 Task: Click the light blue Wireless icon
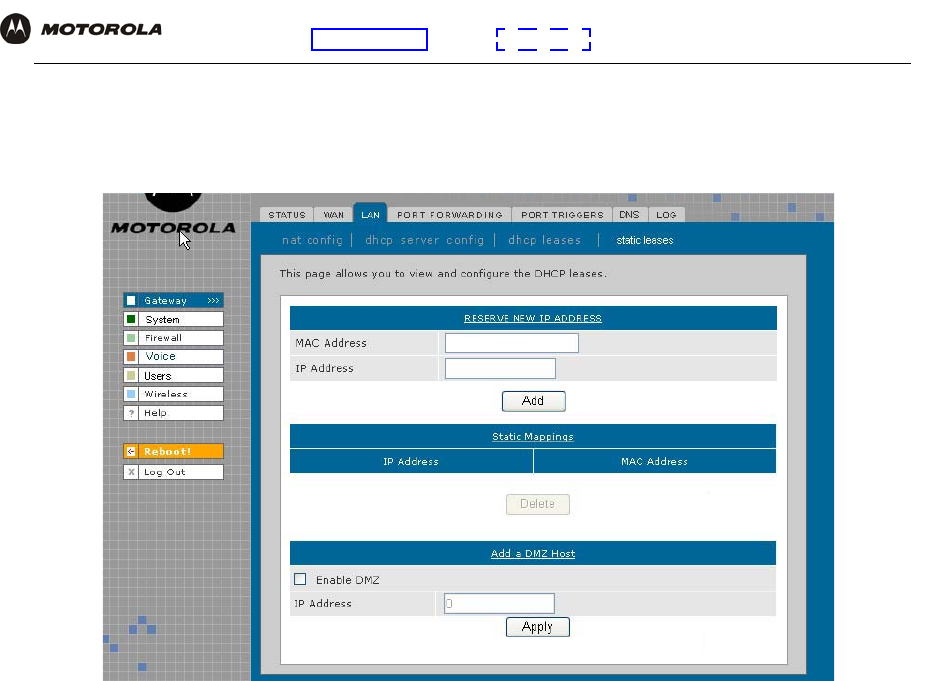131,394
